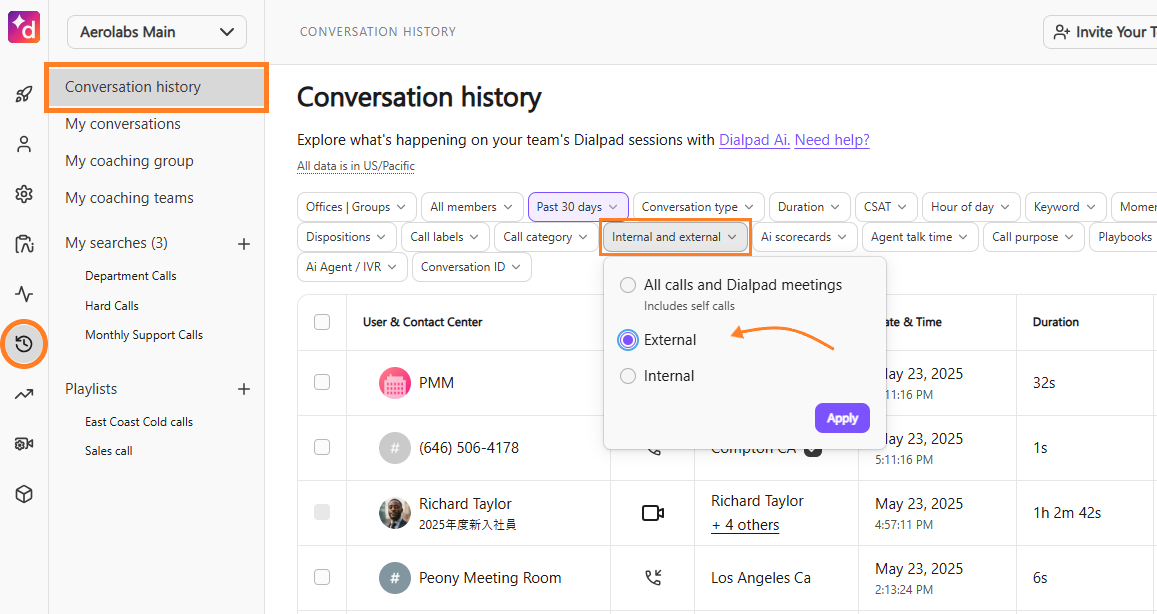Open the Ai scorecards filter
Image resolution: width=1157 pixels, height=614 pixels.
804,237
